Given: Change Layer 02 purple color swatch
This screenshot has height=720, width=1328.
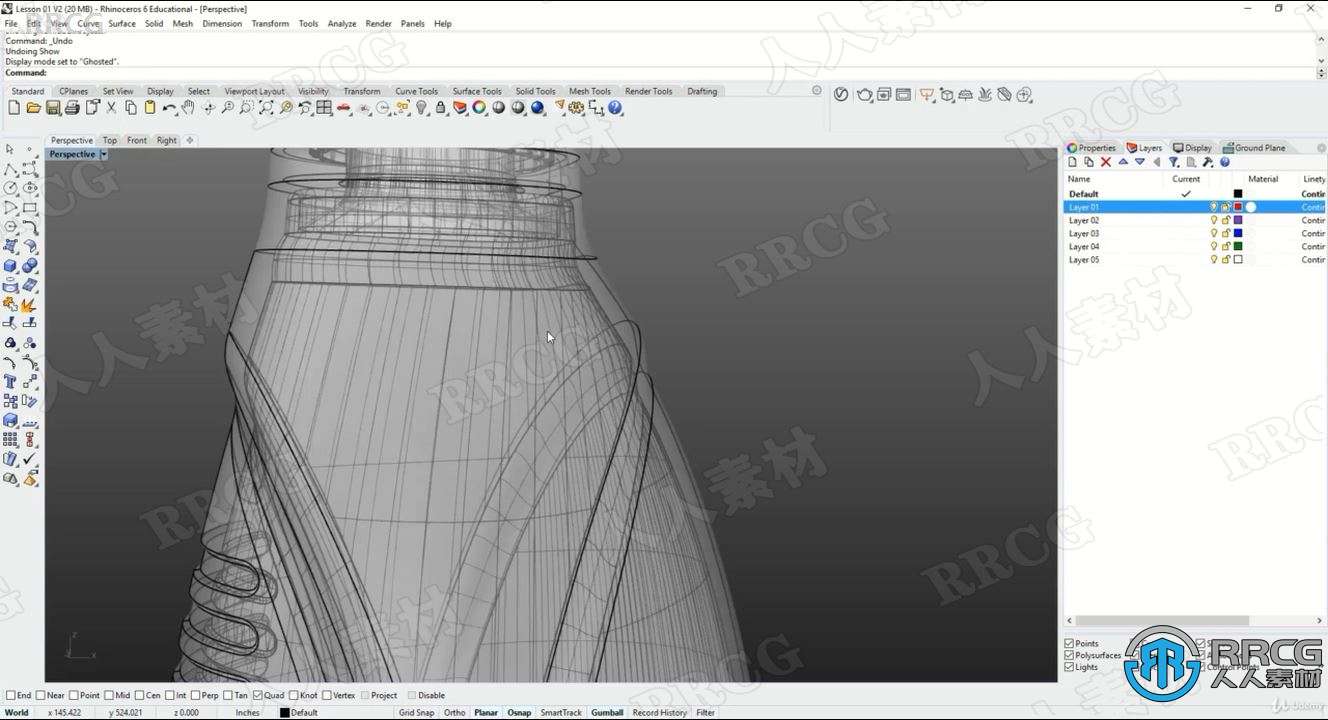Looking at the screenshot, I should tap(1238, 220).
